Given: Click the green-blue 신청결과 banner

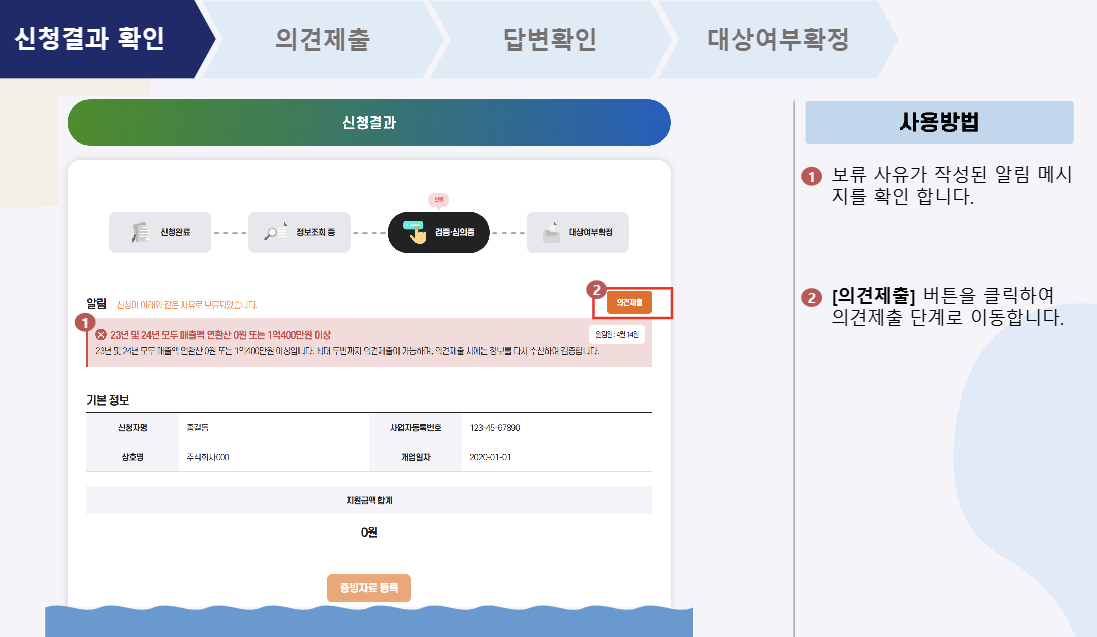Looking at the screenshot, I should 369,122.
